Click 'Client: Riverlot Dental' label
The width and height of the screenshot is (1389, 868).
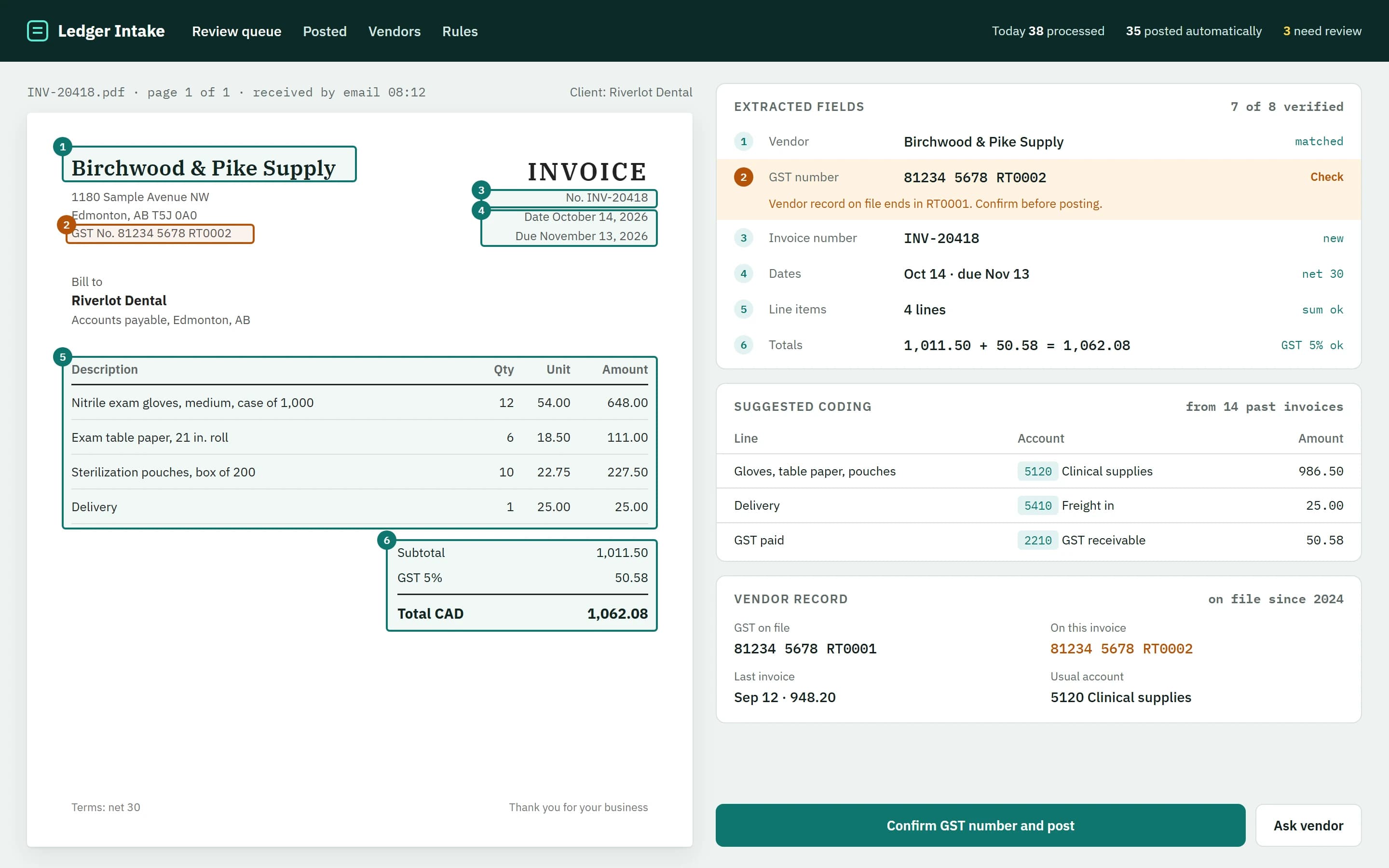[x=631, y=92]
